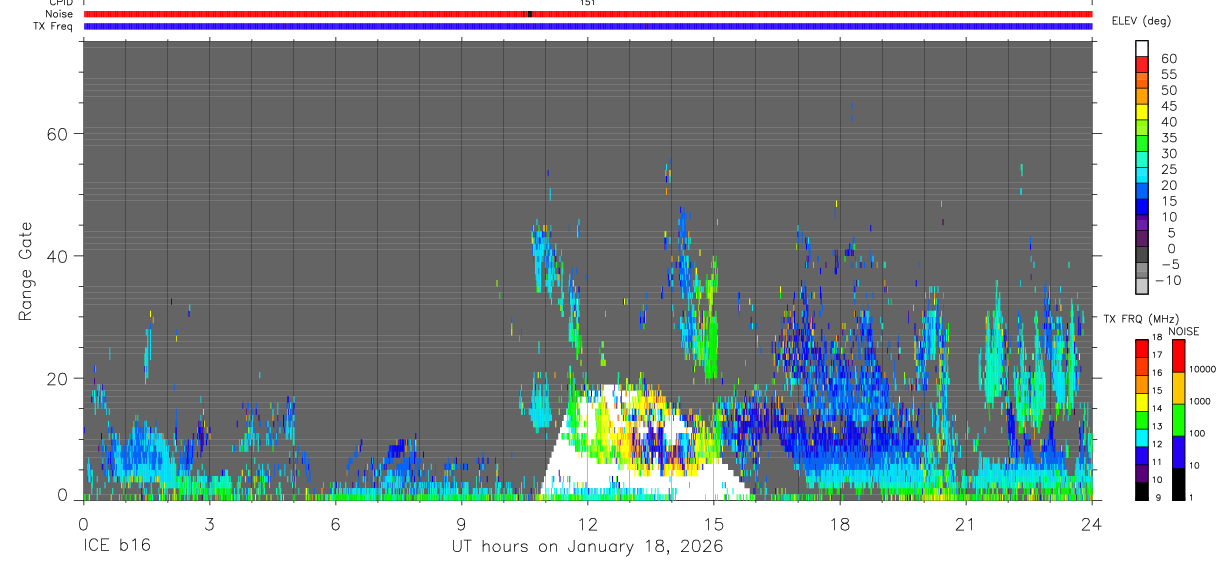Select the yellow-orange swatch in NOISE legend
Viewport: 1228px width, 567px height.
click(1178, 388)
